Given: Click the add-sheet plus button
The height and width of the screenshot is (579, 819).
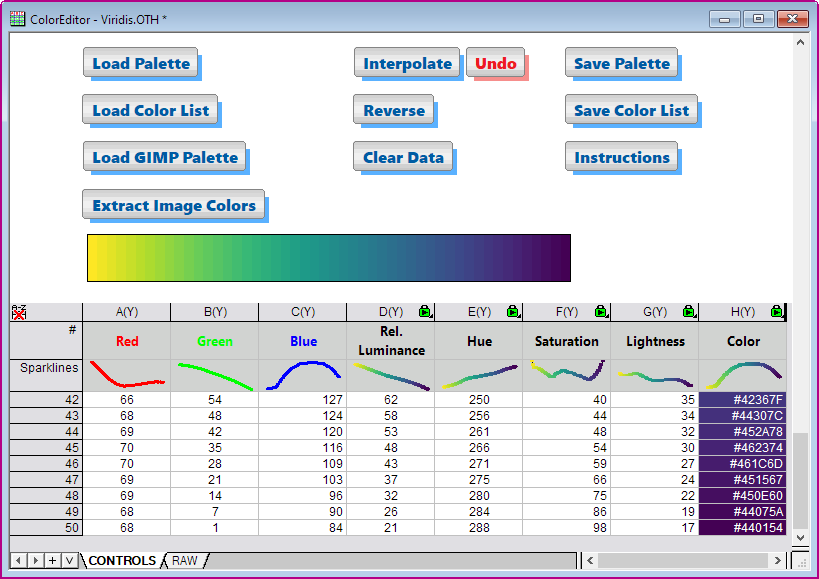Looking at the screenshot, I should point(55,561).
